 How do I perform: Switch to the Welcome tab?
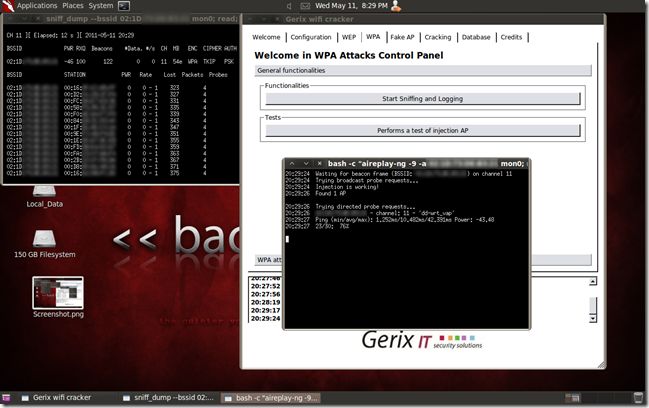266,37
